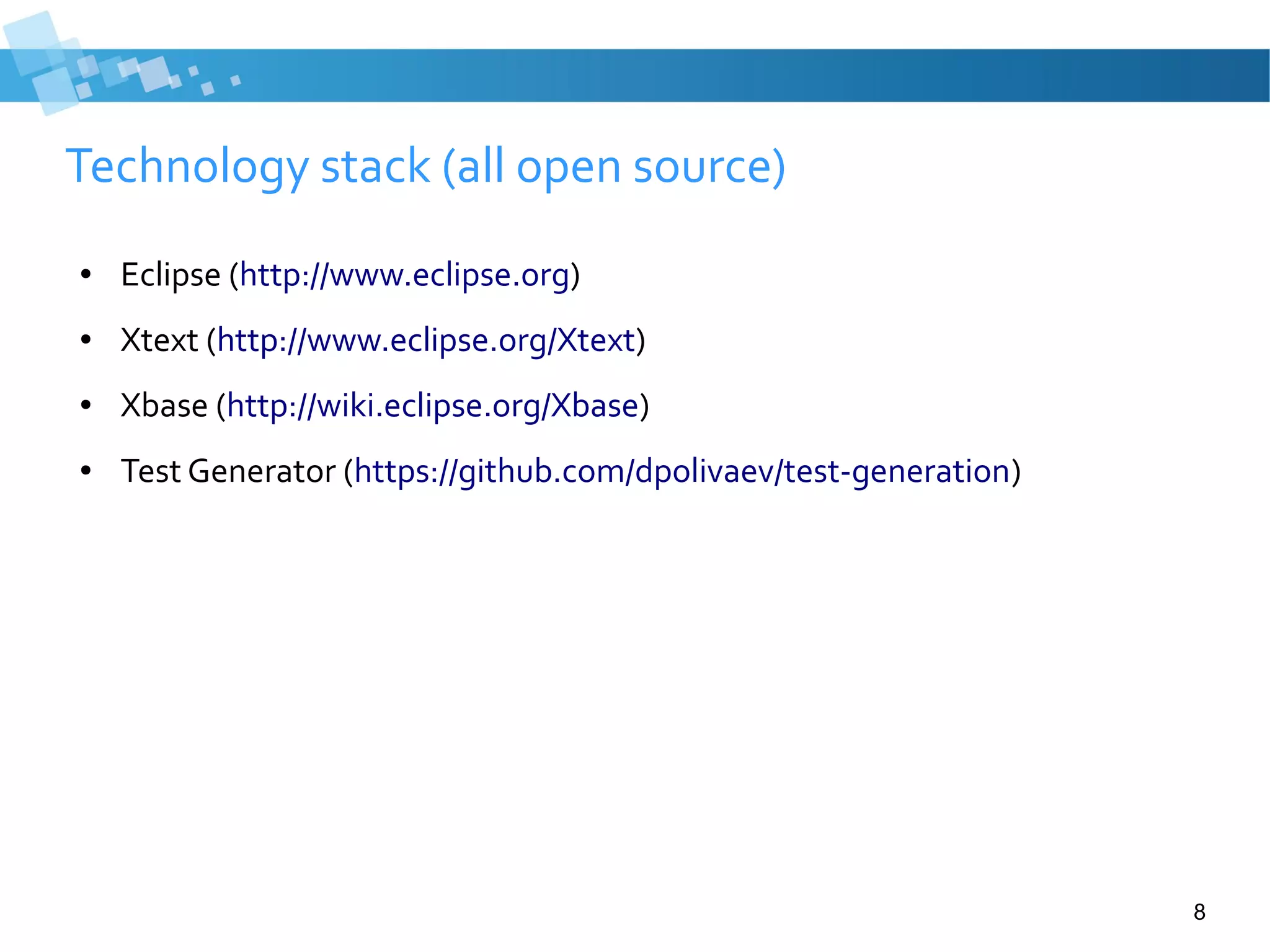This screenshot has height=952, width=1270.
Task: Click the 'Xbase' bullet label text
Action: click(164, 406)
